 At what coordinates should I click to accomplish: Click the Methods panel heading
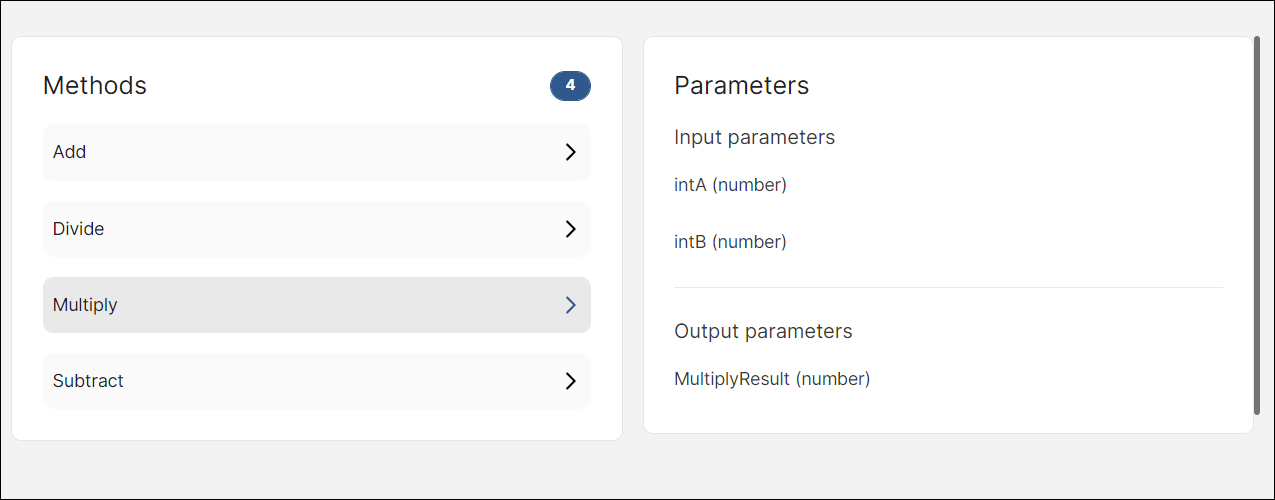[95, 86]
